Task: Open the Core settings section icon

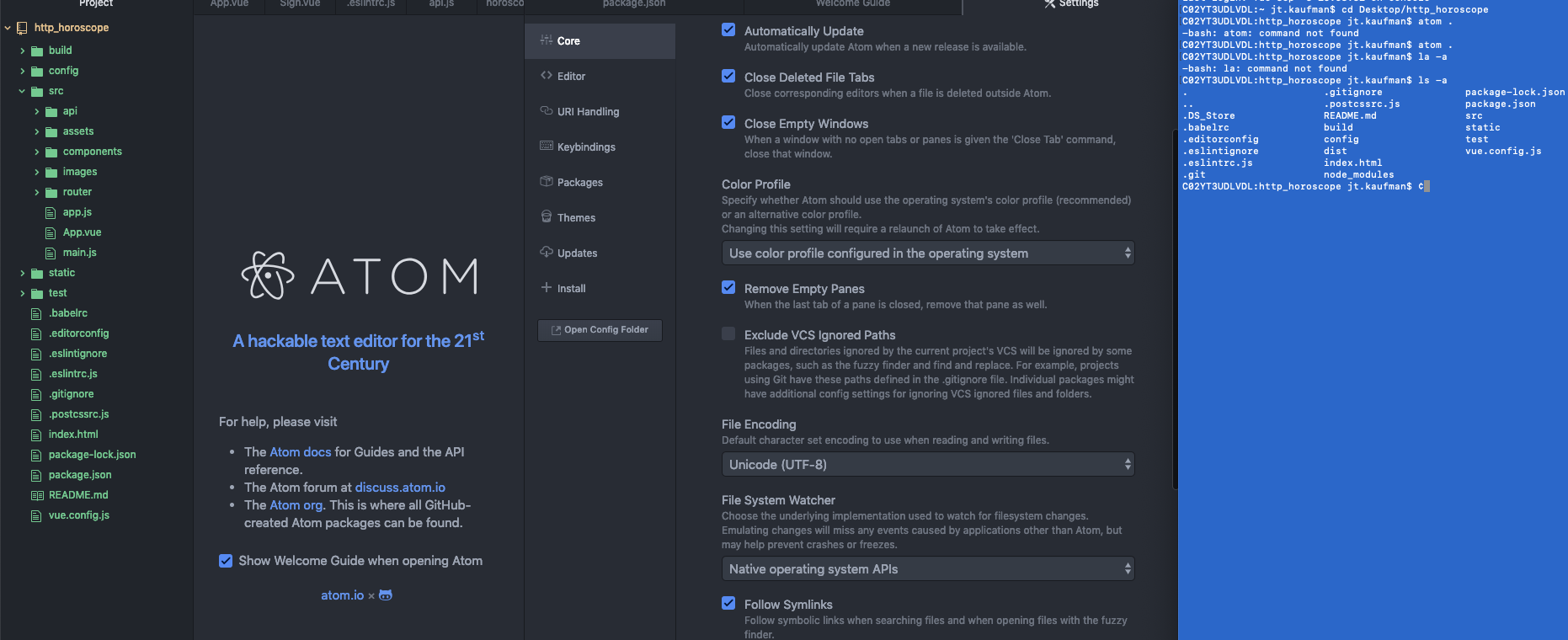Action: point(547,40)
